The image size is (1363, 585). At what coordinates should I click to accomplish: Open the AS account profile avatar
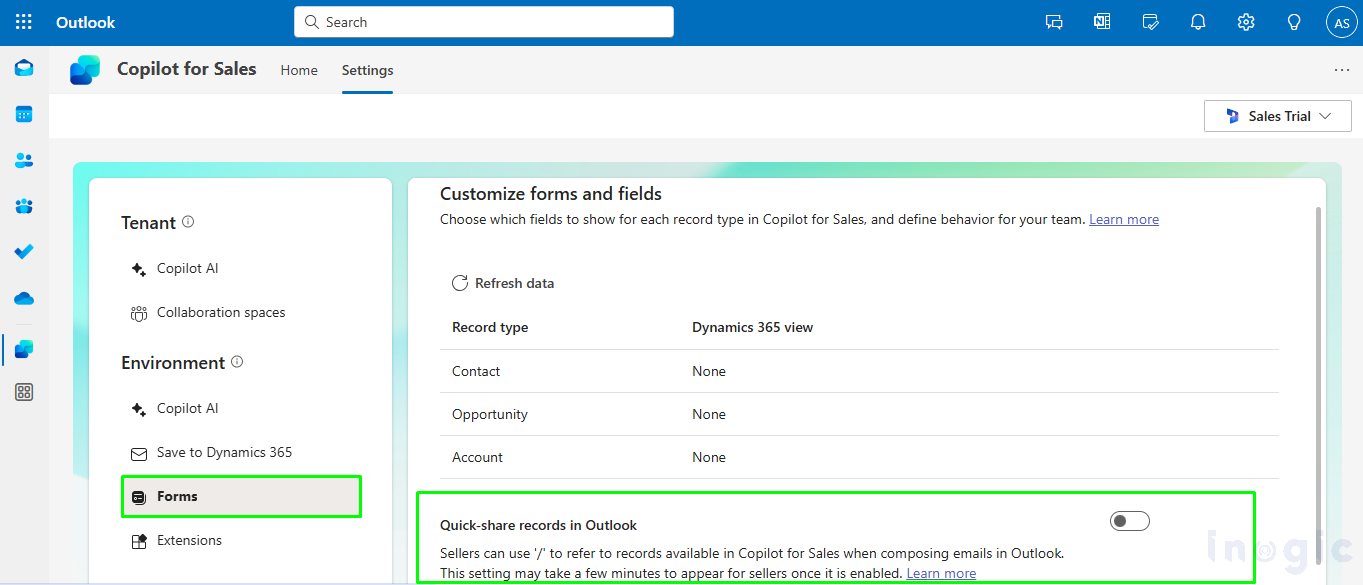1341,22
